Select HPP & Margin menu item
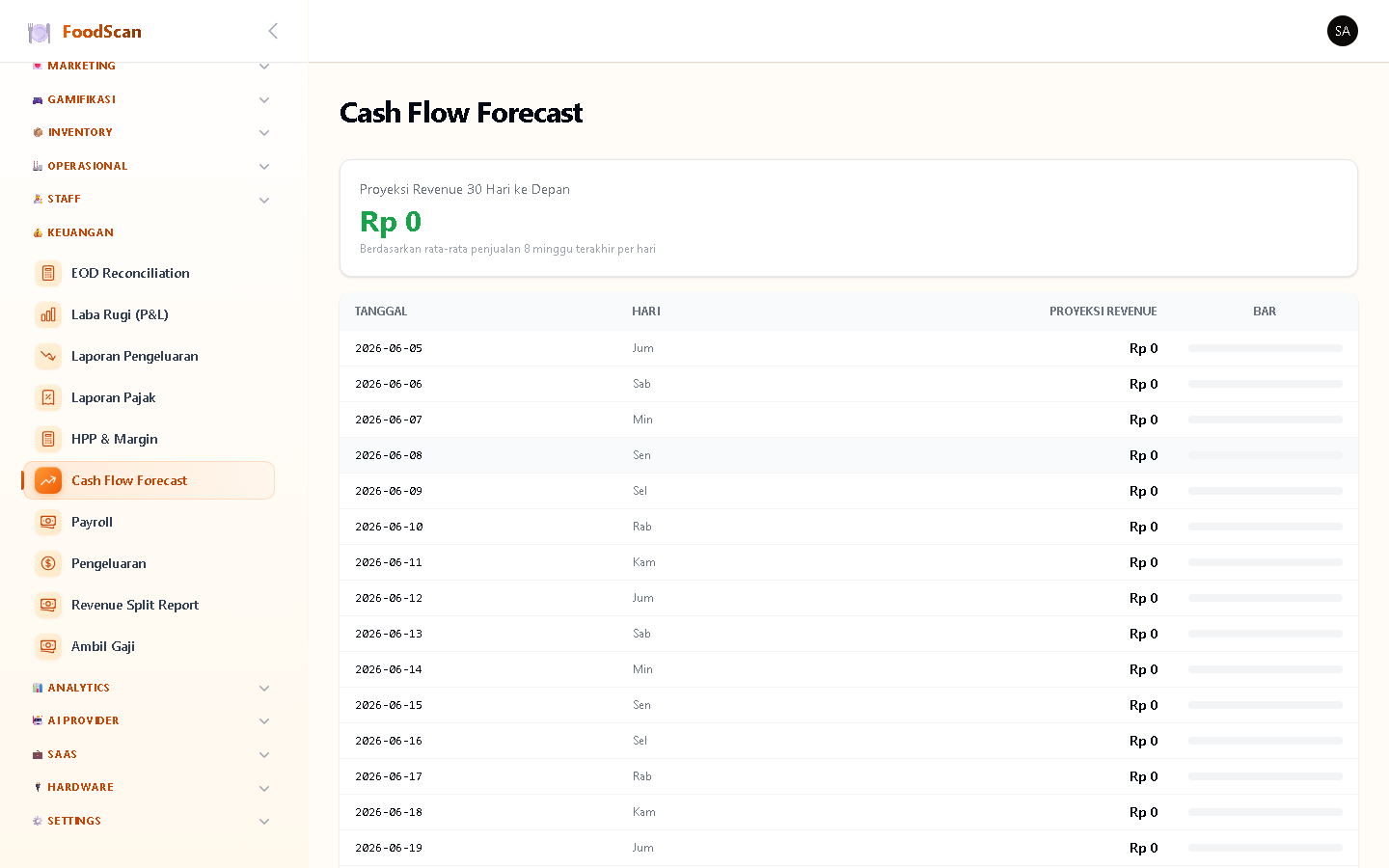 (149, 439)
